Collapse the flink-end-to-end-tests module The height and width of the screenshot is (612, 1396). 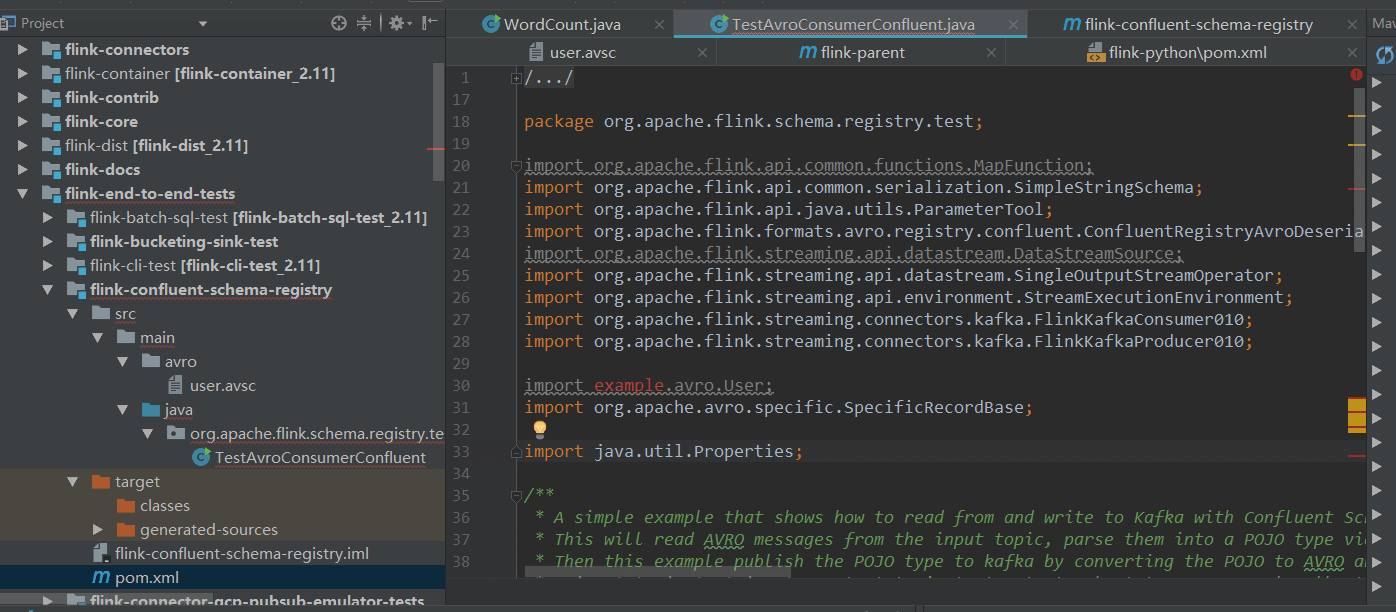[24, 193]
